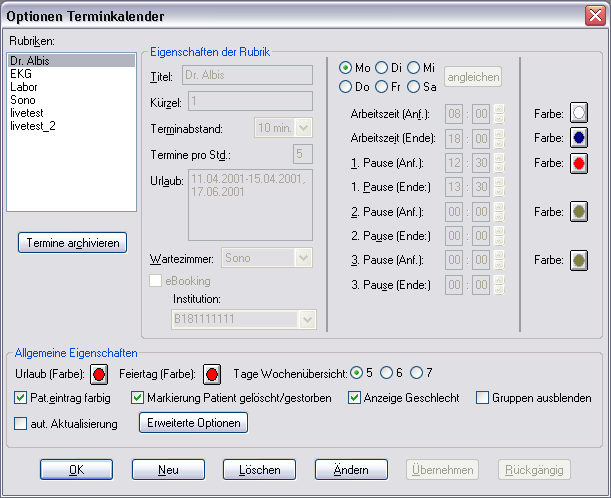Select the Sa weekday radio button

(x=413, y=87)
